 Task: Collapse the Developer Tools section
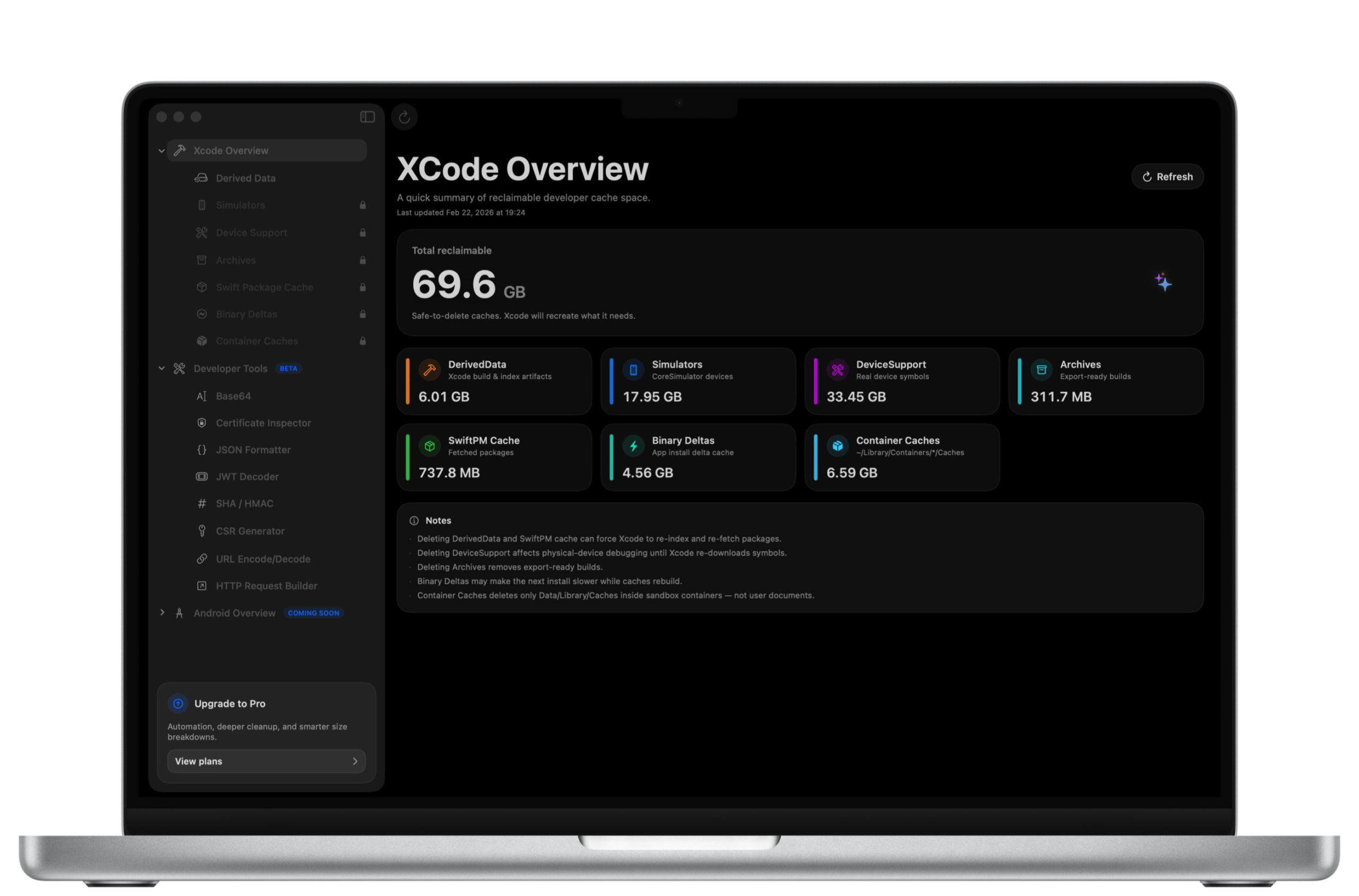coord(162,368)
